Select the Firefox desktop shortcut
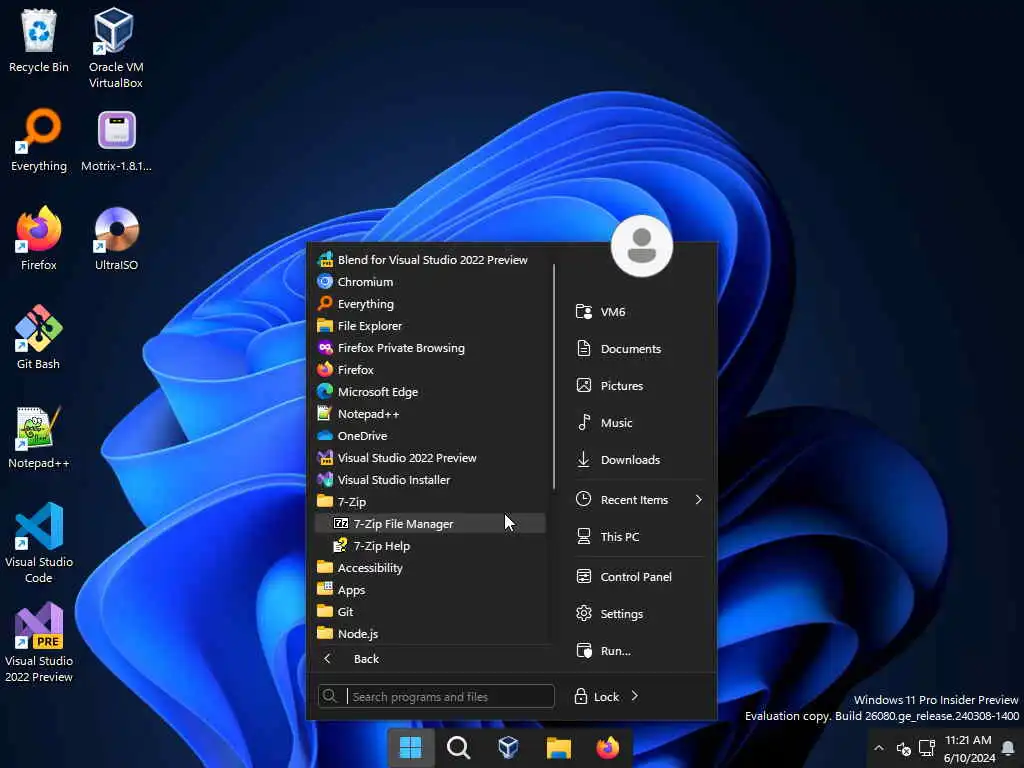This screenshot has width=1024, height=768. (x=39, y=238)
